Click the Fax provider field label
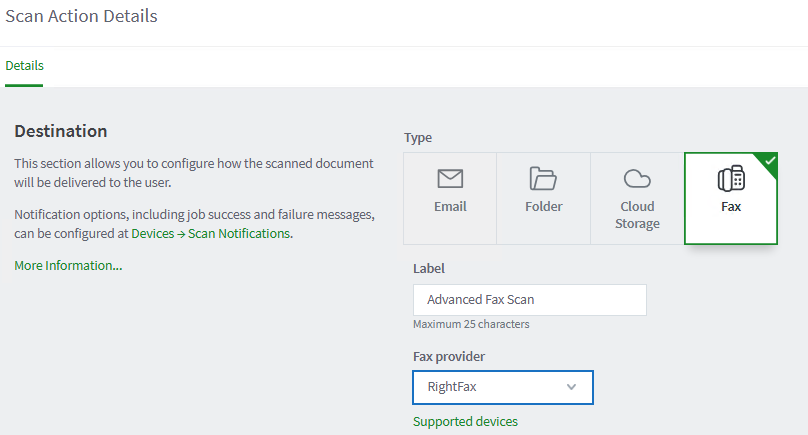Viewport: 808px width, 435px height. click(x=450, y=356)
